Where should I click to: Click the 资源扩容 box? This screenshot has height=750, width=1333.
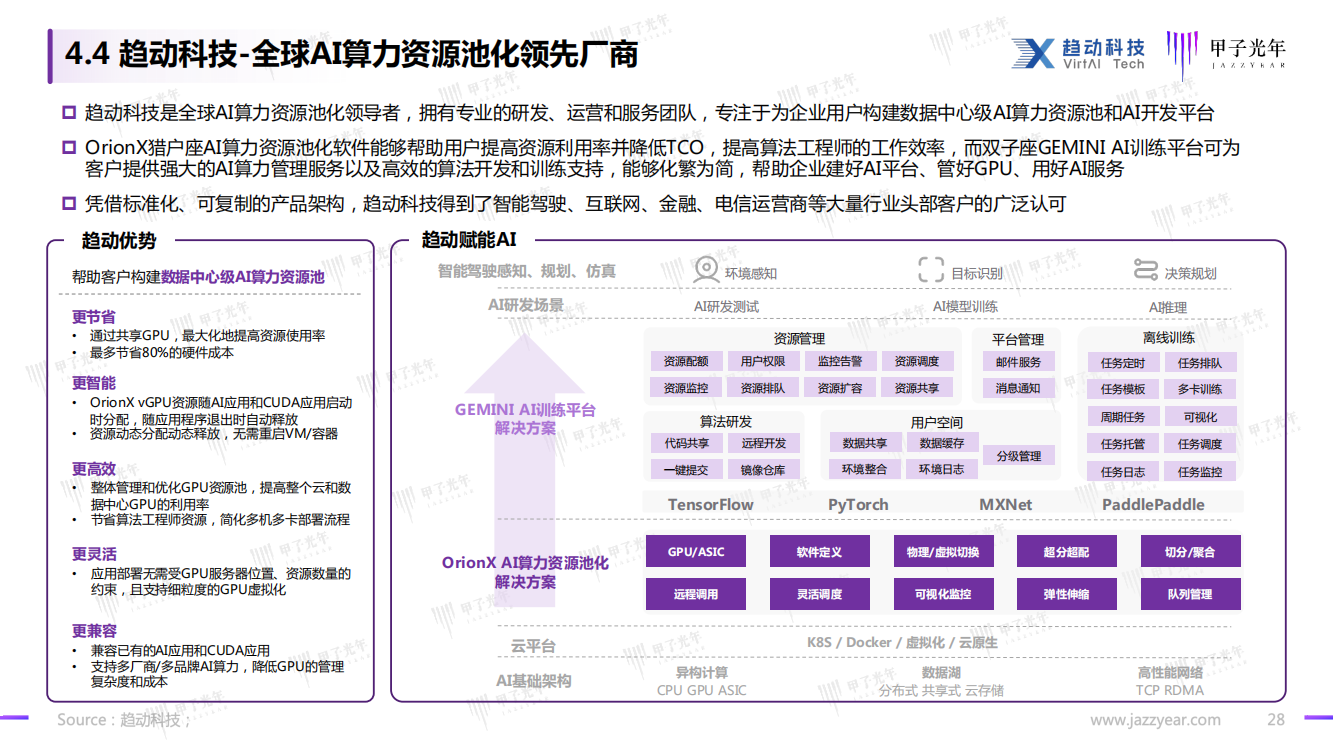pyautogui.click(x=840, y=388)
